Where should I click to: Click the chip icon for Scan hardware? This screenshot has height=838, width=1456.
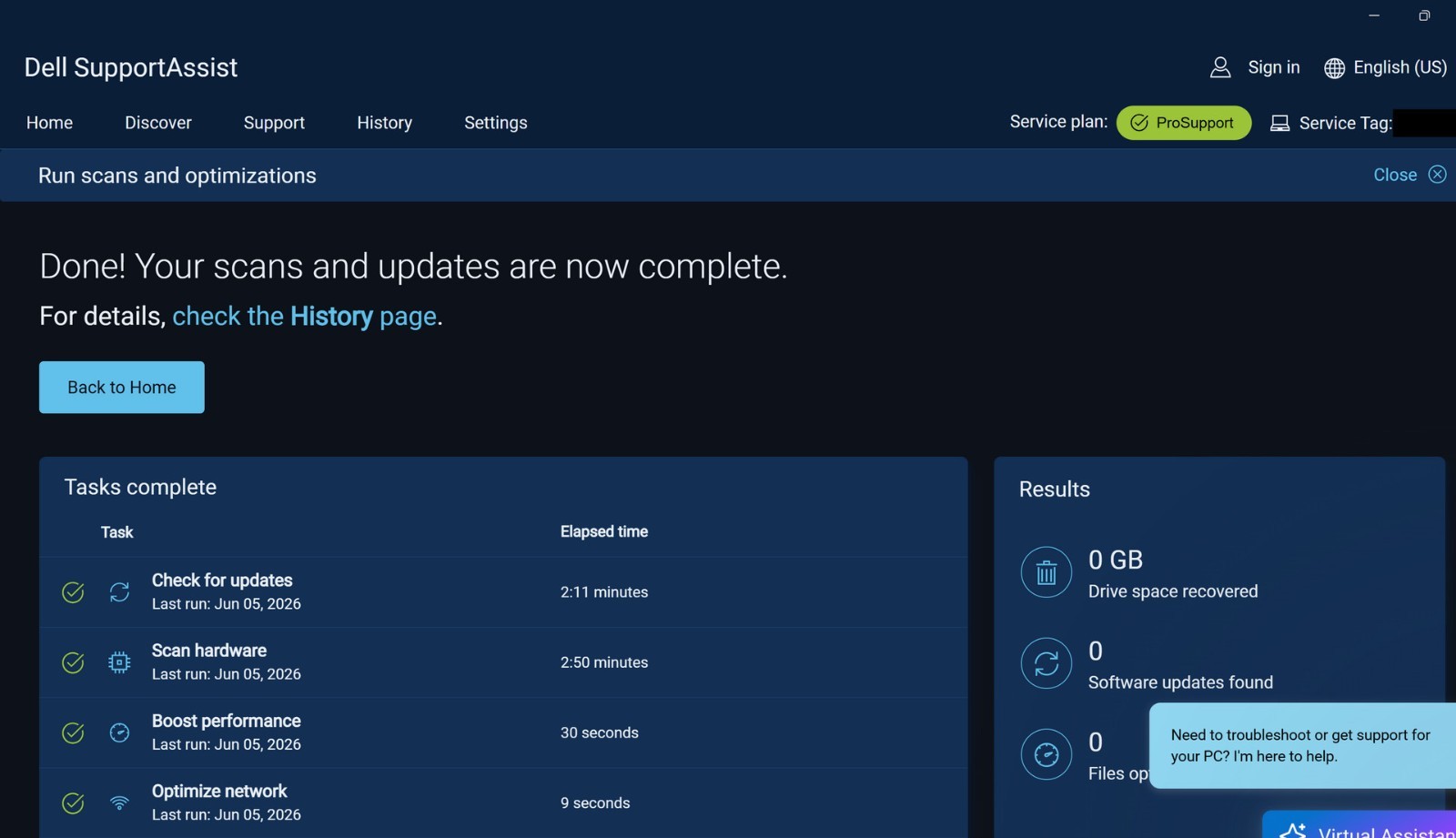tap(119, 662)
